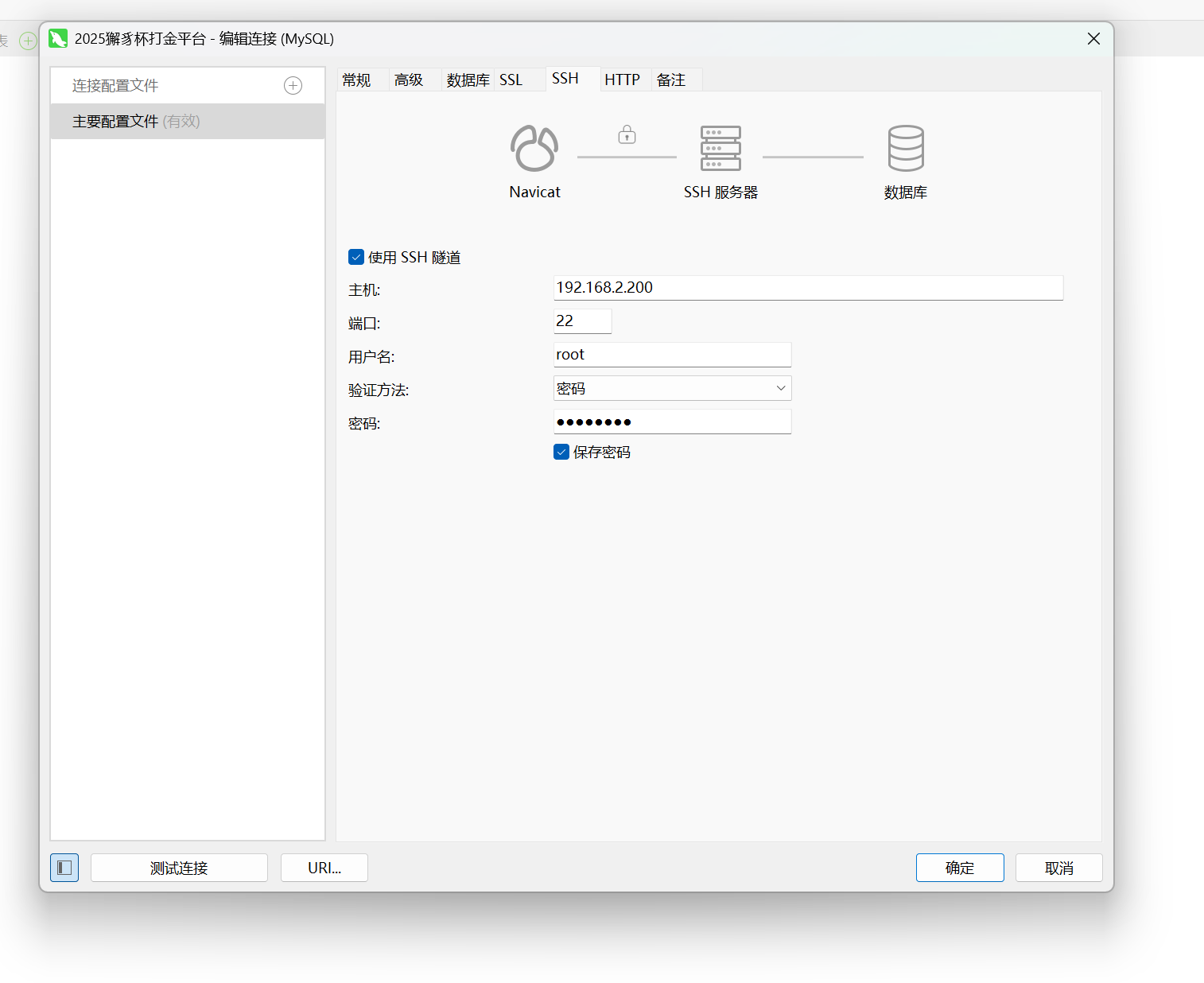This screenshot has height=983, width=1204.
Task: Click the masked password field
Action: click(x=673, y=422)
